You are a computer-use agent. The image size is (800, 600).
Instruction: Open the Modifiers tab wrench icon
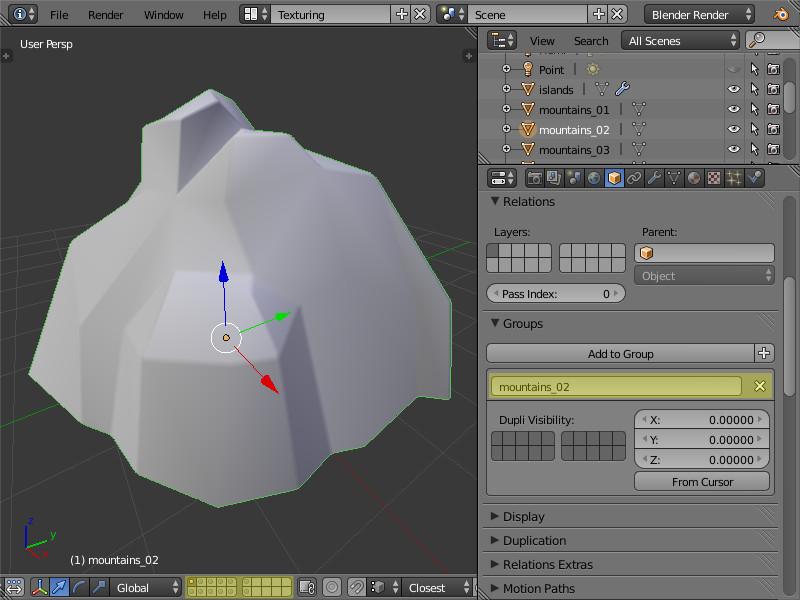[654, 178]
